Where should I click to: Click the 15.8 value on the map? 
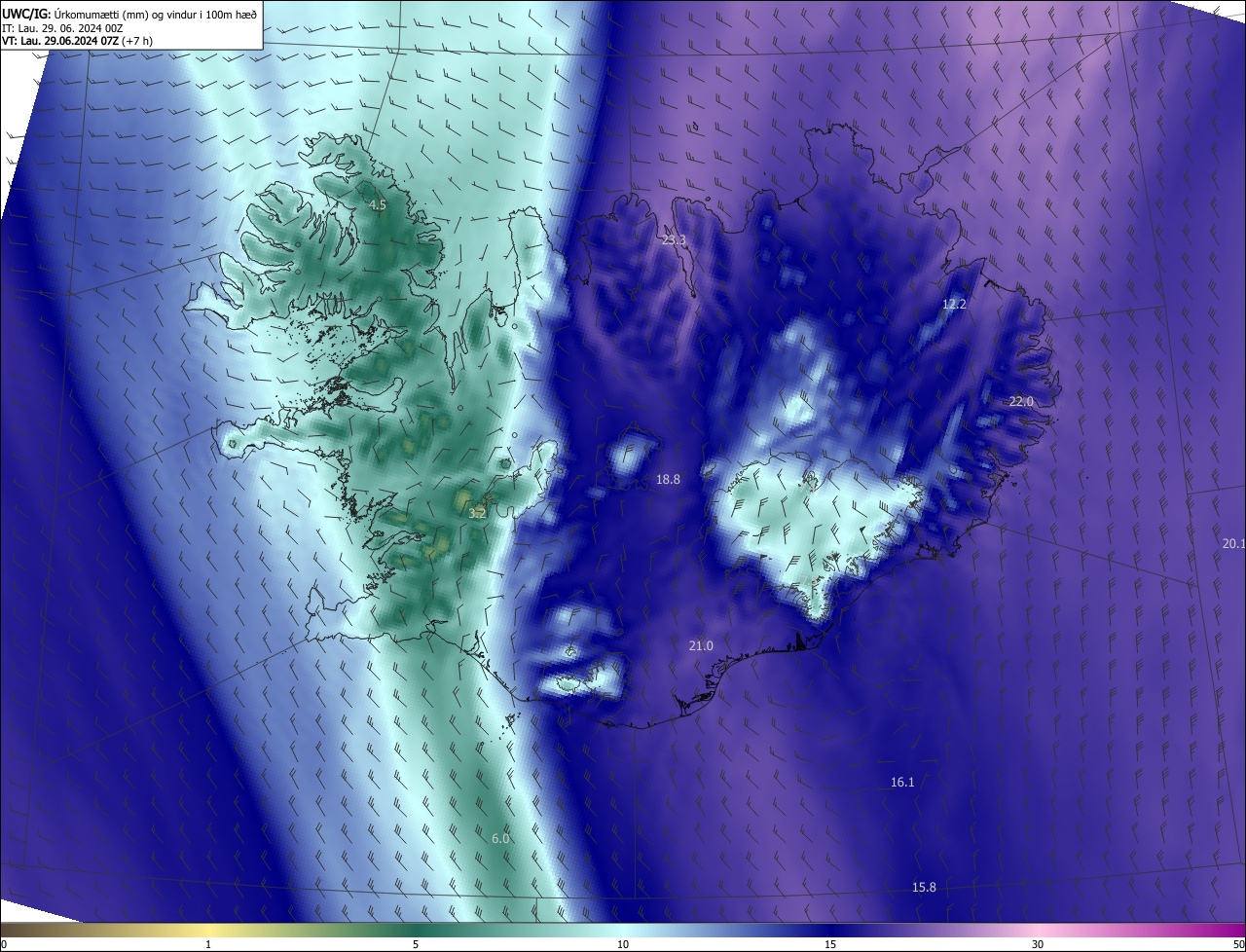(x=924, y=888)
